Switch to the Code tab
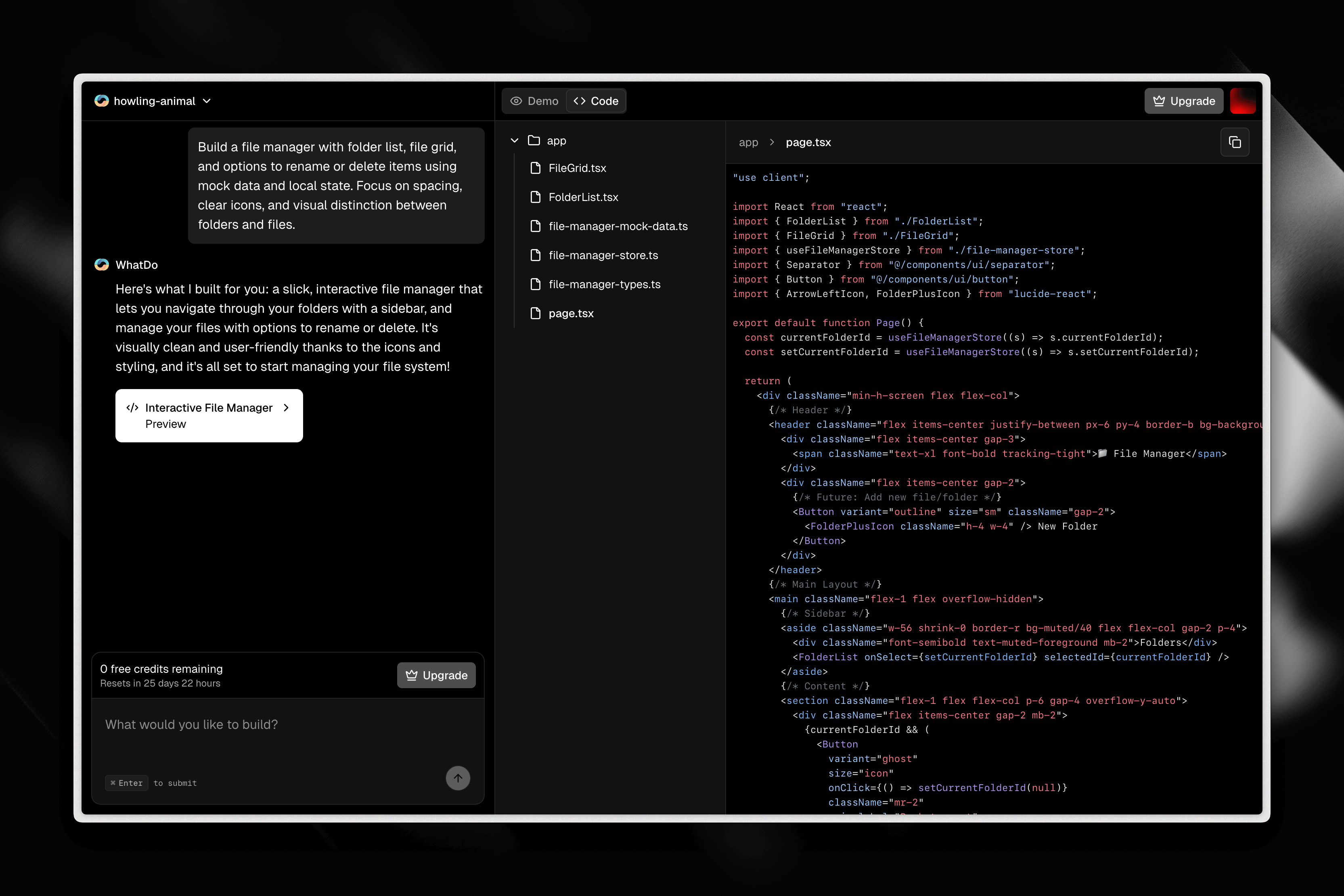The width and height of the screenshot is (1344, 896). coord(596,101)
